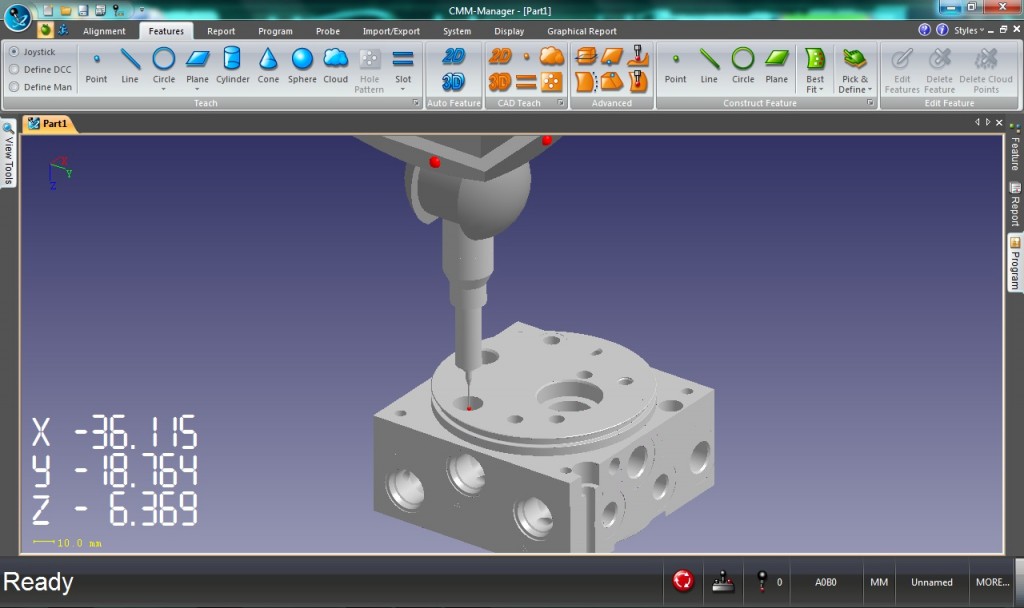The image size is (1024, 608).
Task: Open the Graphical Report tab
Action: point(581,31)
